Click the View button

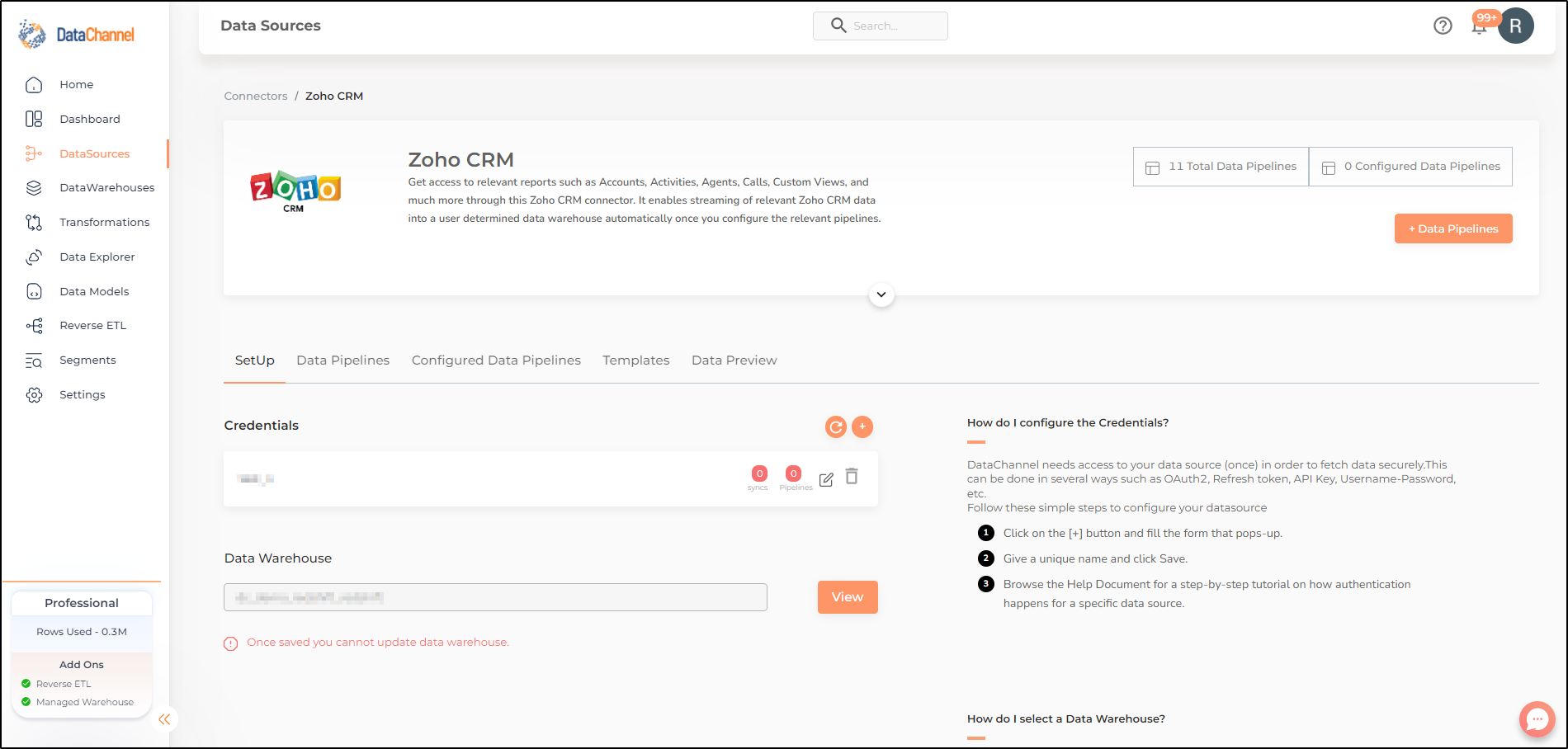(x=848, y=597)
